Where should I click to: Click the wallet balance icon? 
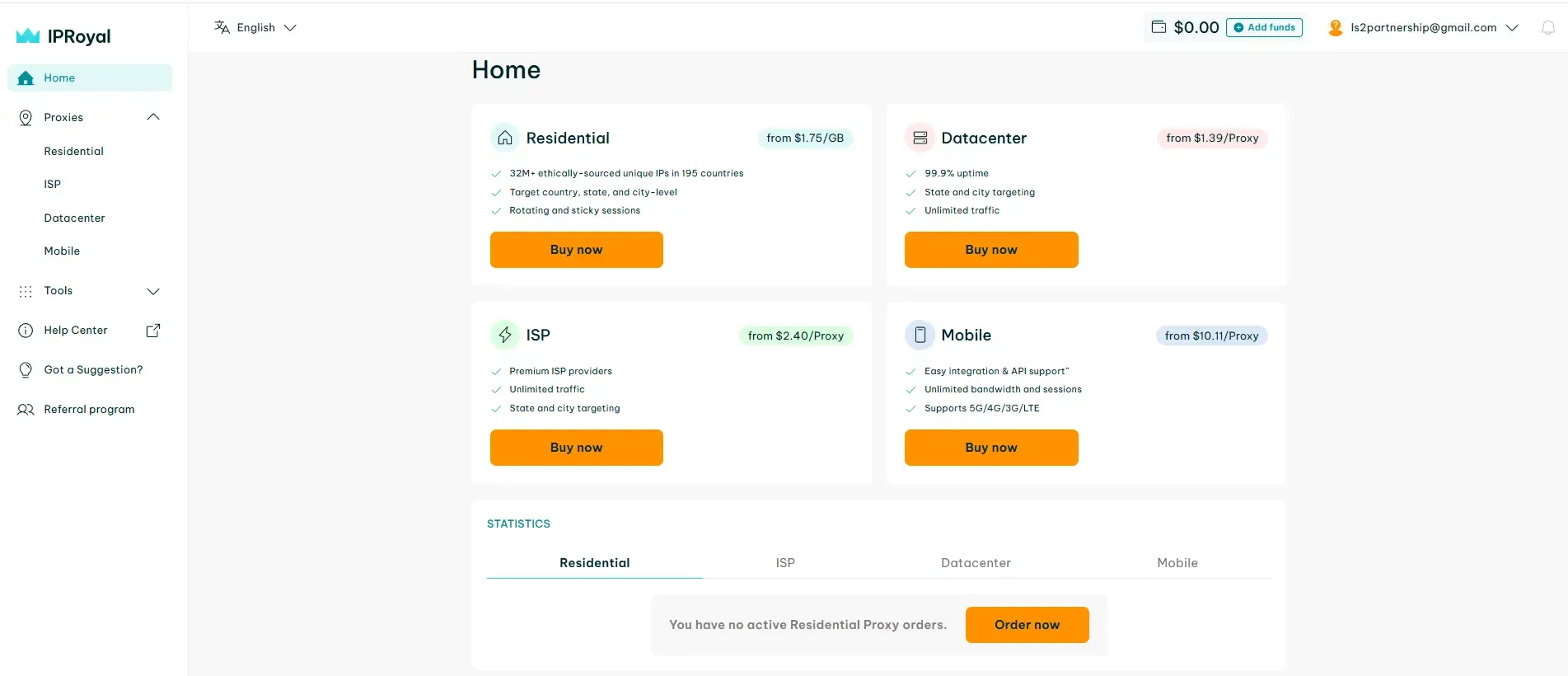(x=1158, y=26)
